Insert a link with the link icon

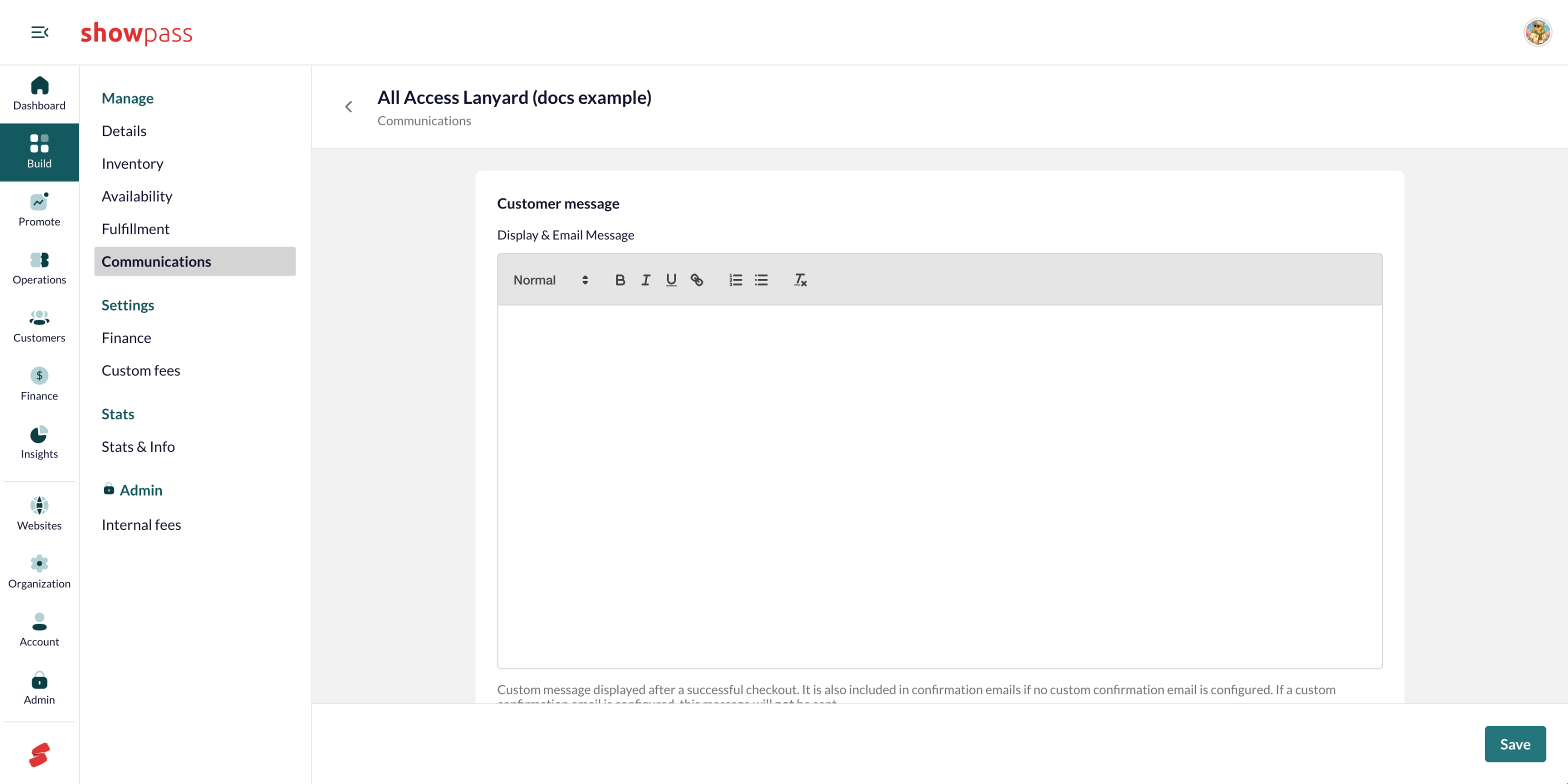pos(696,280)
